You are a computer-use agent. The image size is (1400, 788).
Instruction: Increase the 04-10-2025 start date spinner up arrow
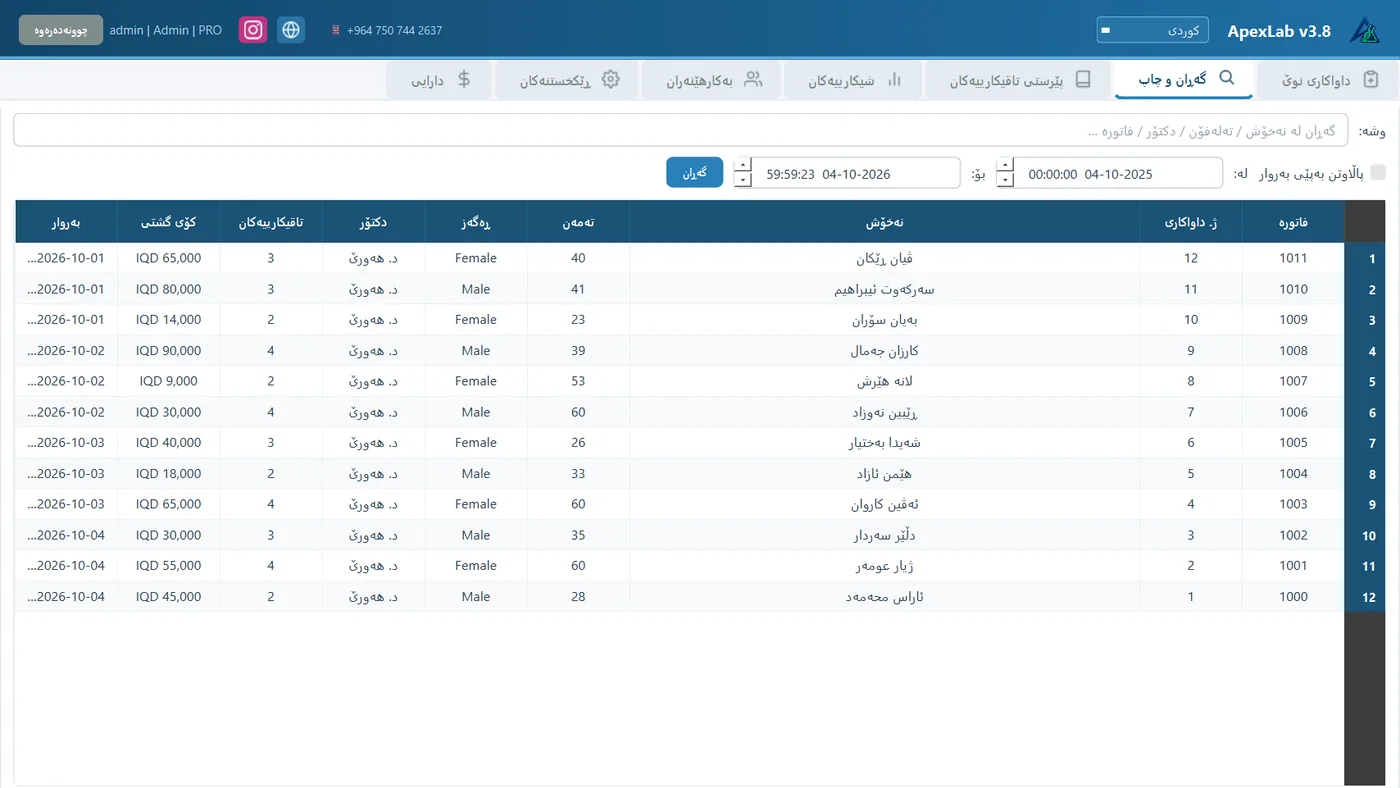click(x=1005, y=166)
